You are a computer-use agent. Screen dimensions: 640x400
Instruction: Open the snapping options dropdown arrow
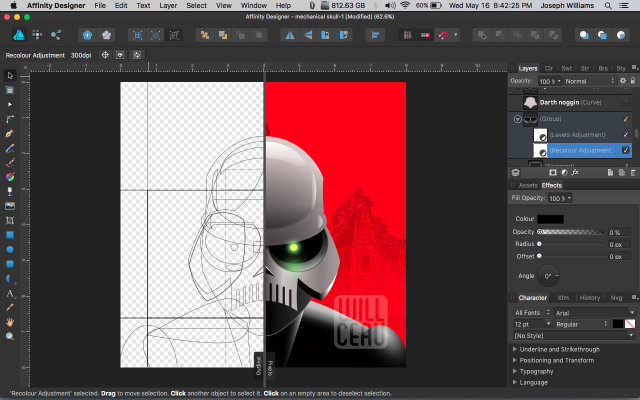456,35
